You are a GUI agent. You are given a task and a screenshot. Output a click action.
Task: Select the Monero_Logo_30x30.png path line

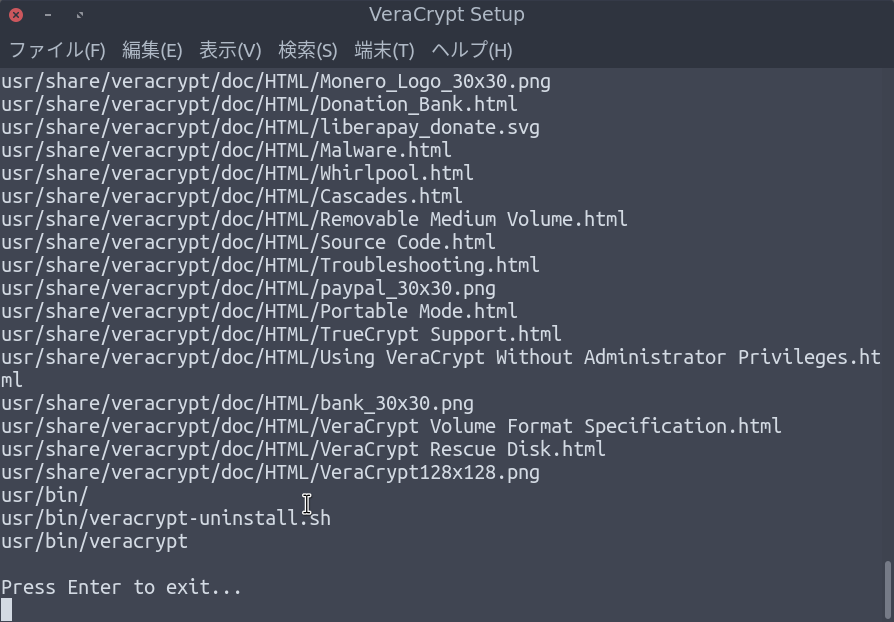coord(276,81)
